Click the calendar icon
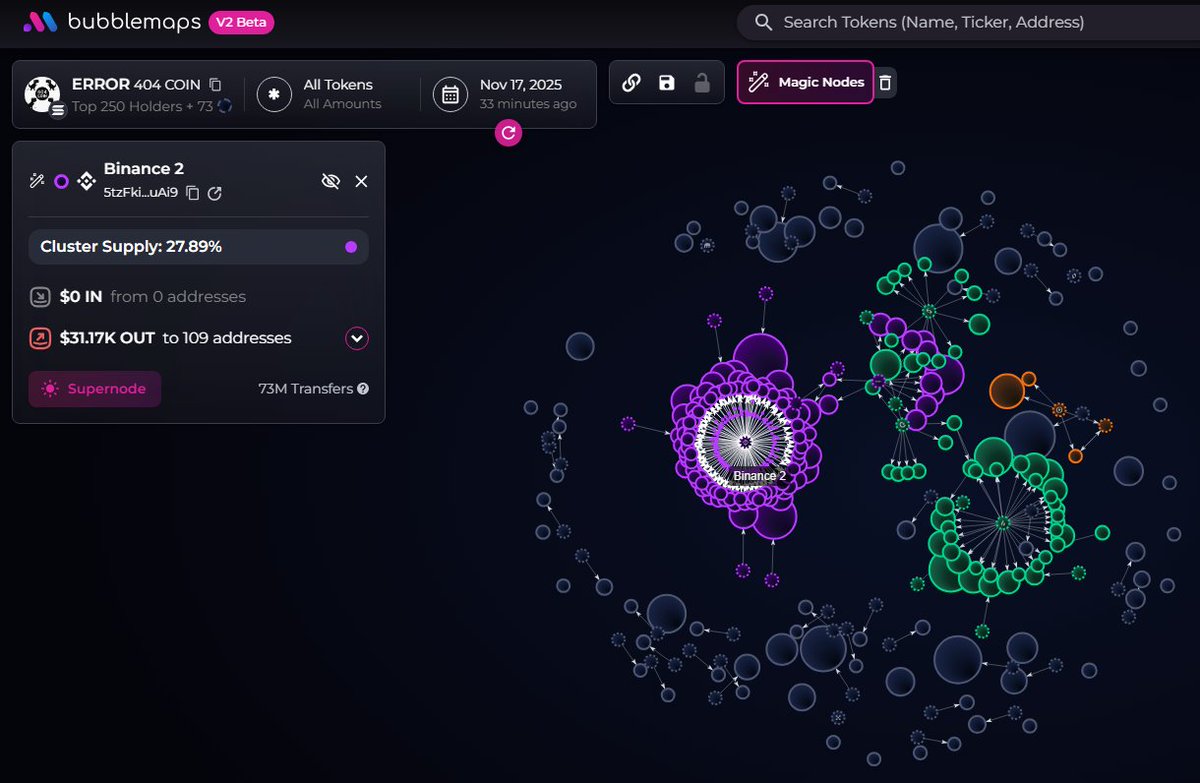Image resolution: width=1200 pixels, height=783 pixels. [451, 94]
